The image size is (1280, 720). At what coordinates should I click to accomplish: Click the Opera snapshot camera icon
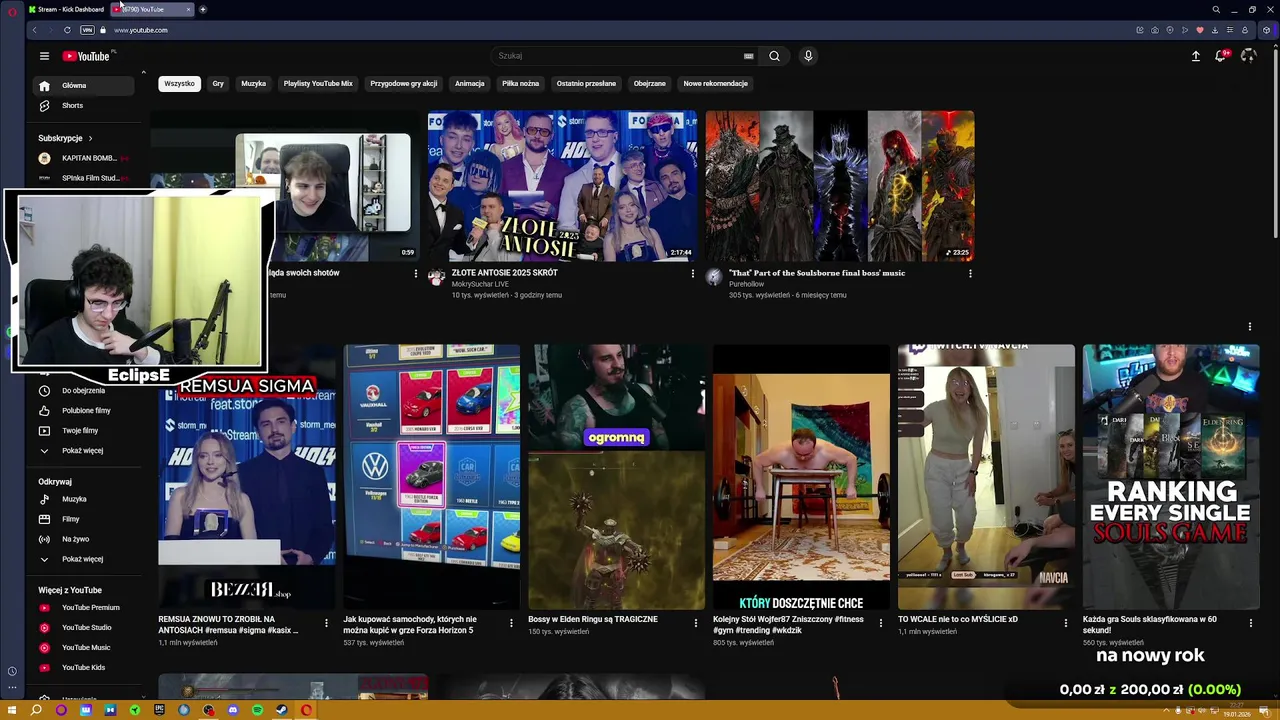coord(1155,30)
